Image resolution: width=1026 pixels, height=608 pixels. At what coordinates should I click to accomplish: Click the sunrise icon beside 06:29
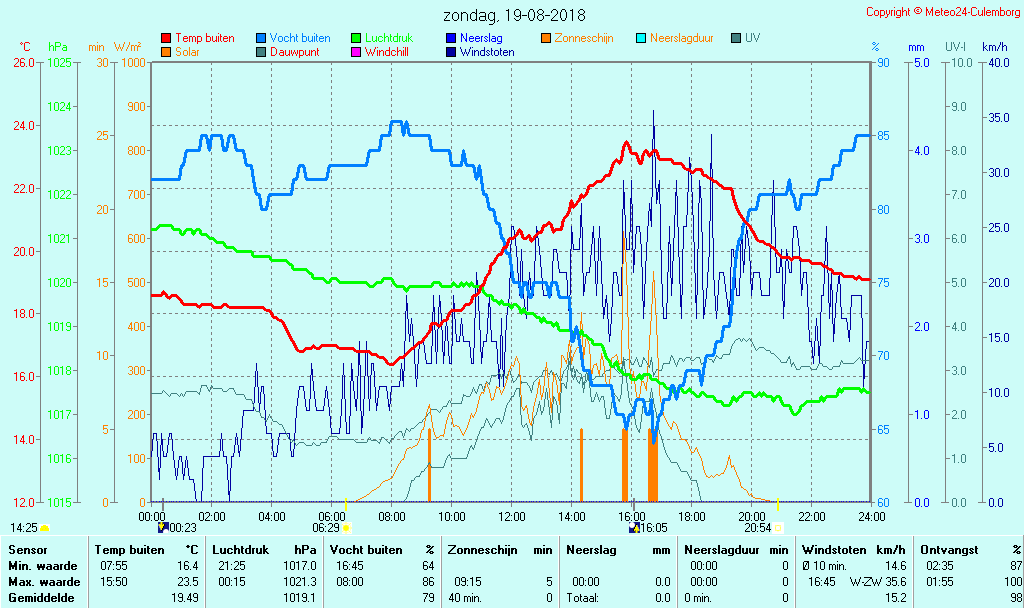tap(347, 527)
